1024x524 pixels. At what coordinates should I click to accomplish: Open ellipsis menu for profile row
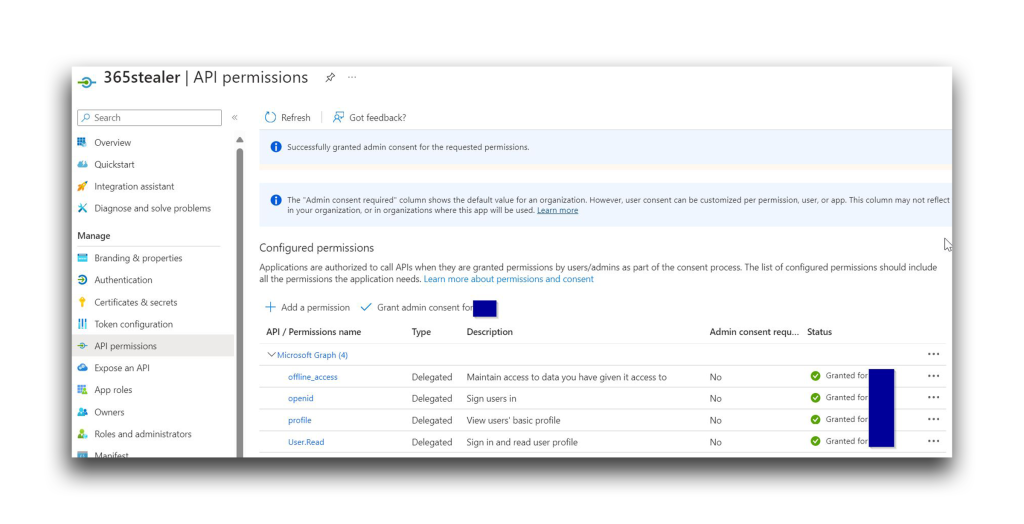[x=933, y=419]
